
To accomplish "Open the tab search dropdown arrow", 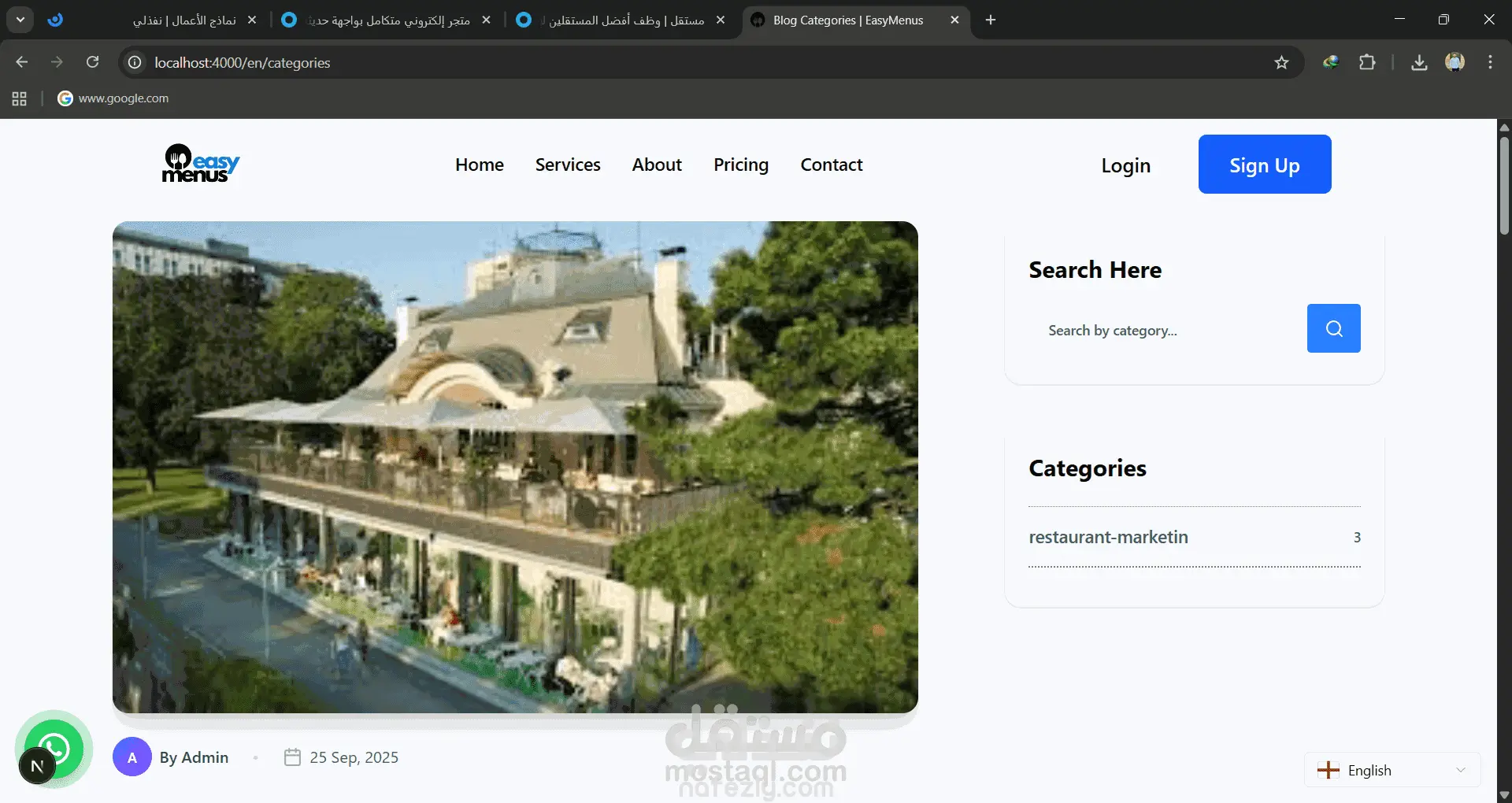I will [20, 20].
